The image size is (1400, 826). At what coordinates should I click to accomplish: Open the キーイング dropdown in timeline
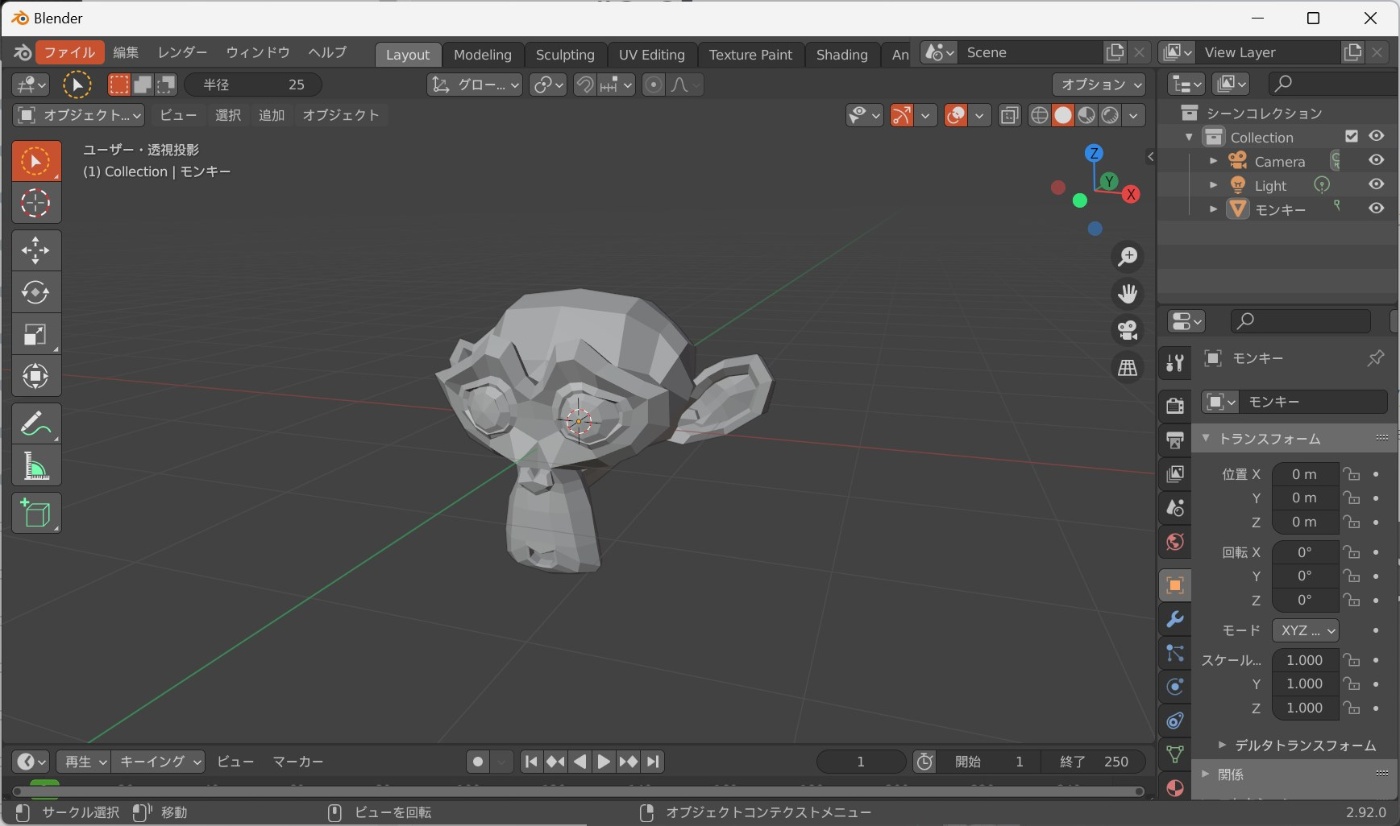pos(159,762)
